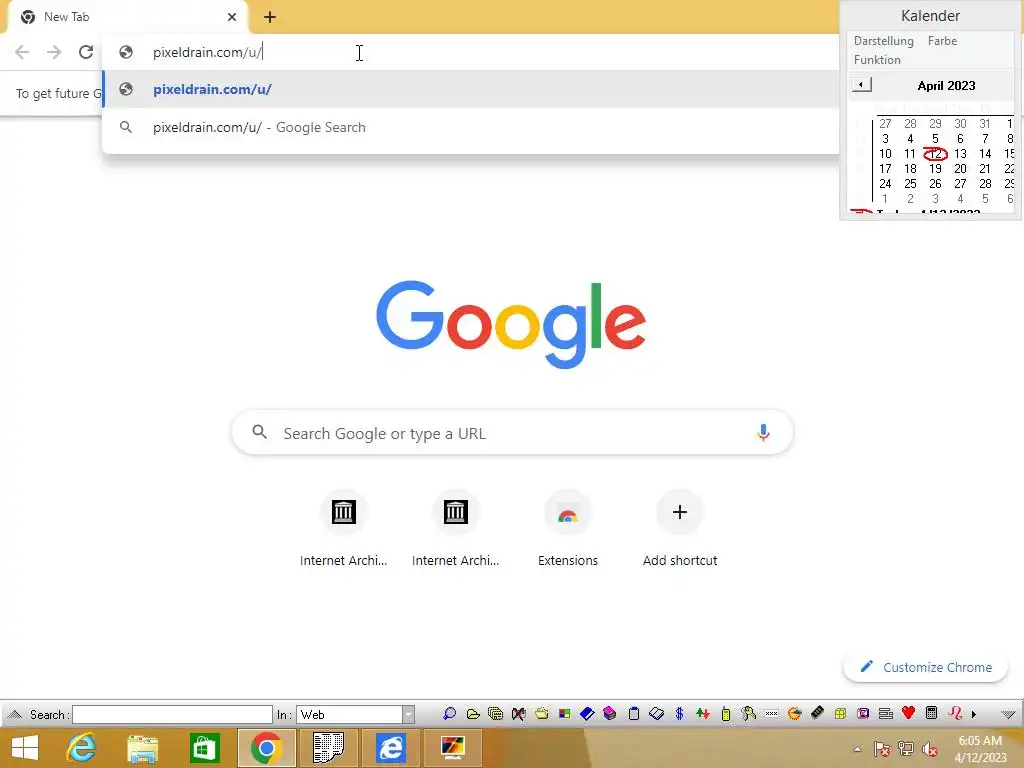Open second Internet Archive shortcut

455,528
